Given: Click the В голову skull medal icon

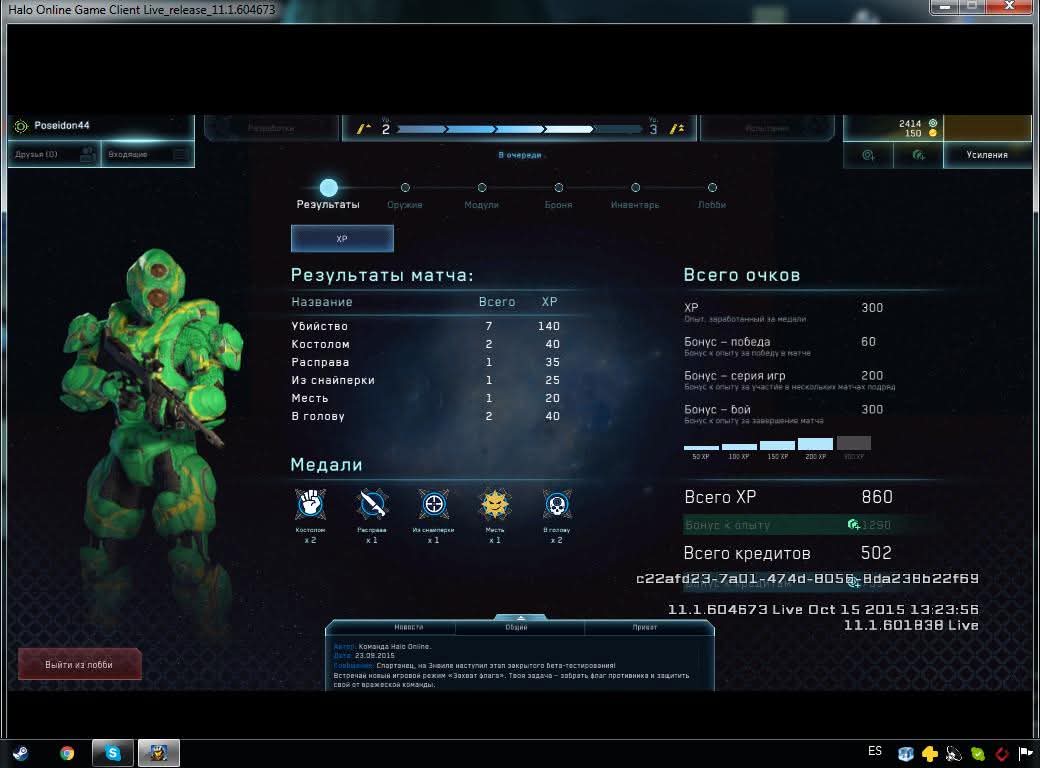Looking at the screenshot, I should click(x=556, y=504).
